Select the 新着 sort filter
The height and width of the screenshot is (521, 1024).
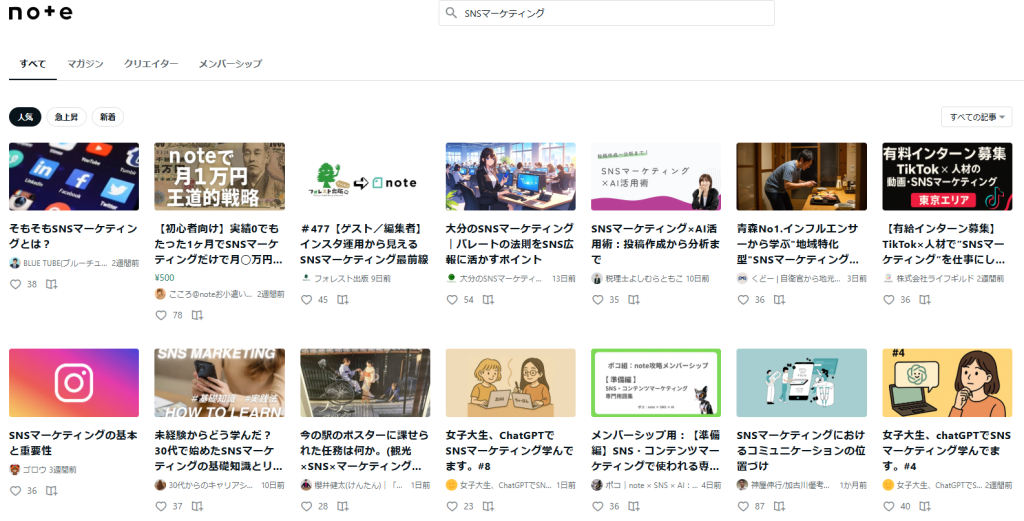(108, 117)
